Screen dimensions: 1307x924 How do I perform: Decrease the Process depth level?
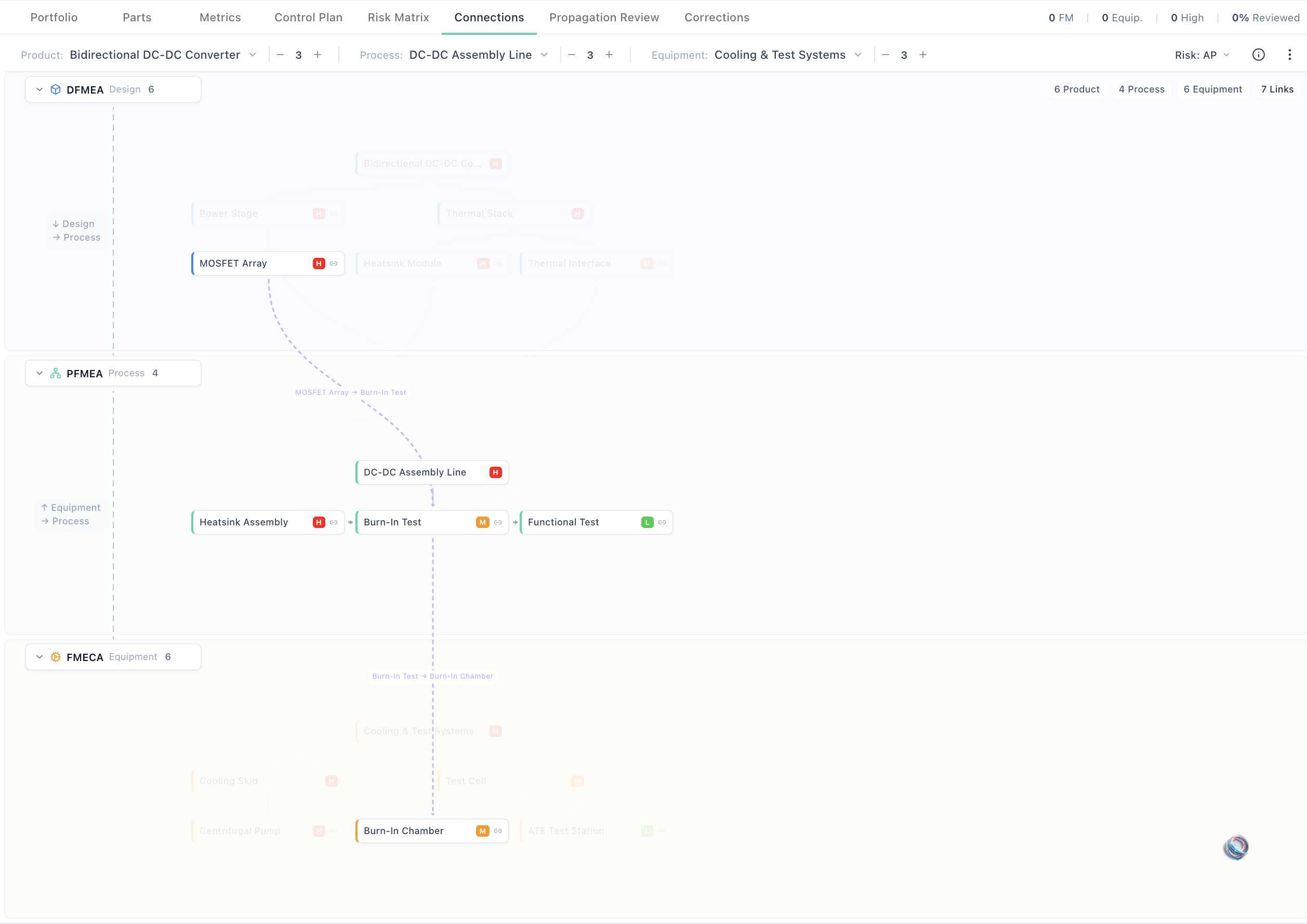coord(572,55)
